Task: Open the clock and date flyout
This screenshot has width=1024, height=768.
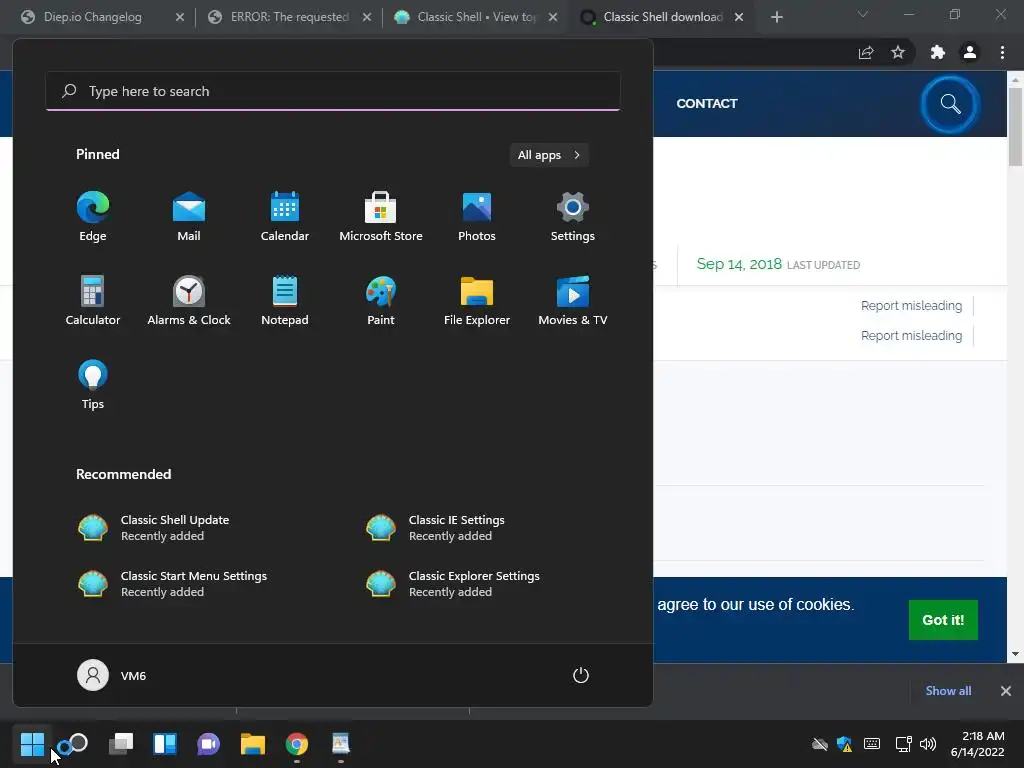Action: click(x=977, y=744)
